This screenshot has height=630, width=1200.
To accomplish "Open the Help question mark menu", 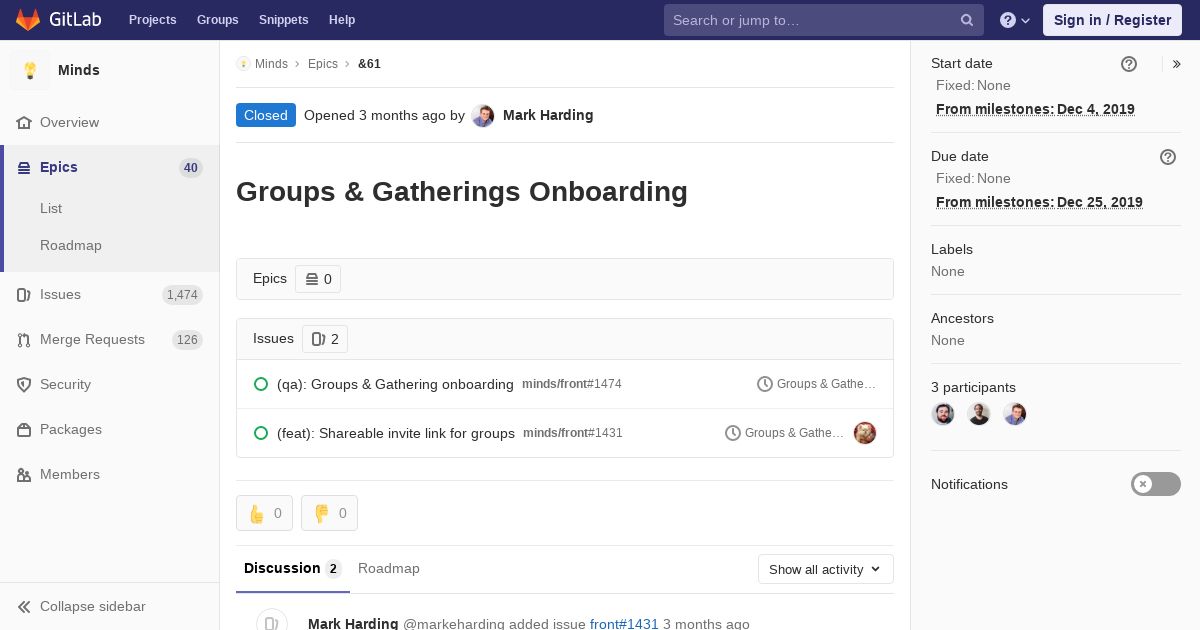I will click(x=1015, y=20).
